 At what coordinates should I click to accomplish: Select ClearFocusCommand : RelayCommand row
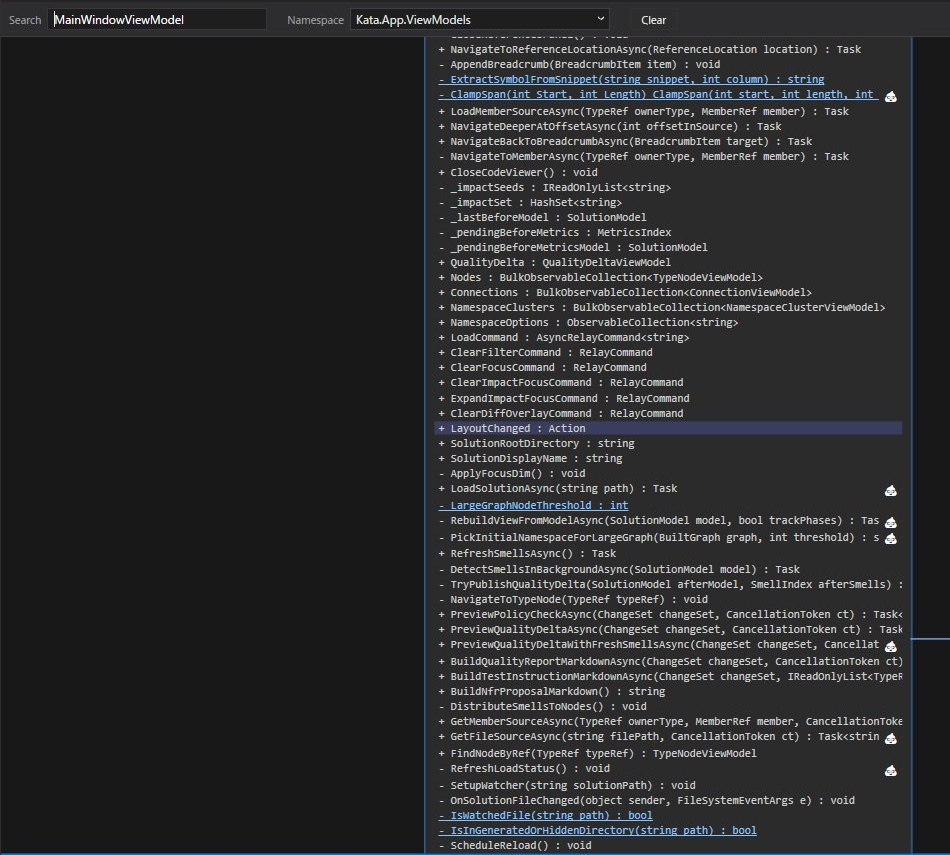[x=542, y=368]
